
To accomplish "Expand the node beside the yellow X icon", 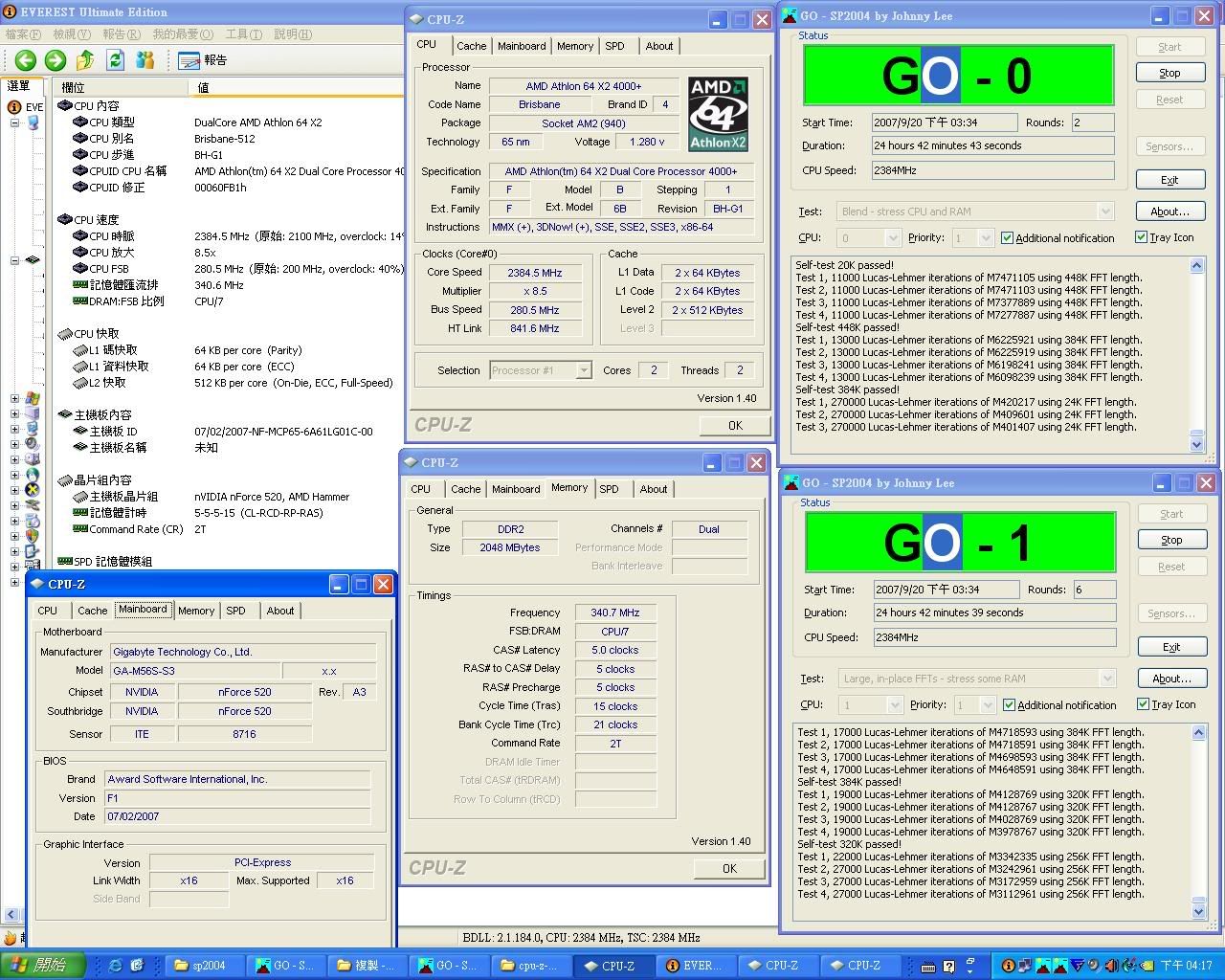I will point(14,490).
